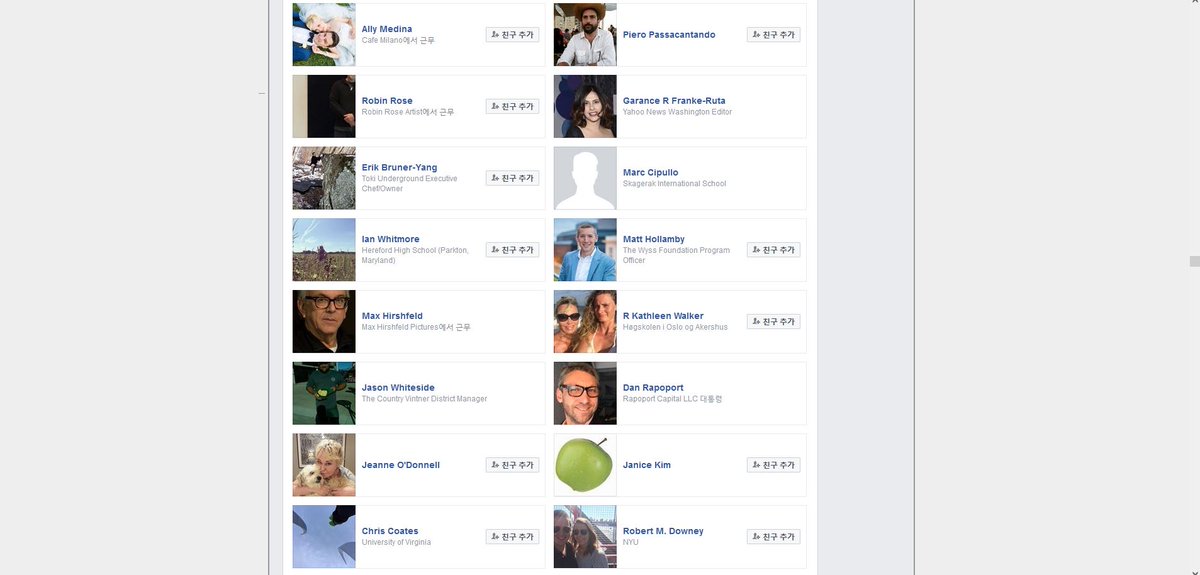Add Janice Kim as a friend
The height and width of the screenshot is (575, 1200).
pos(773,465)
